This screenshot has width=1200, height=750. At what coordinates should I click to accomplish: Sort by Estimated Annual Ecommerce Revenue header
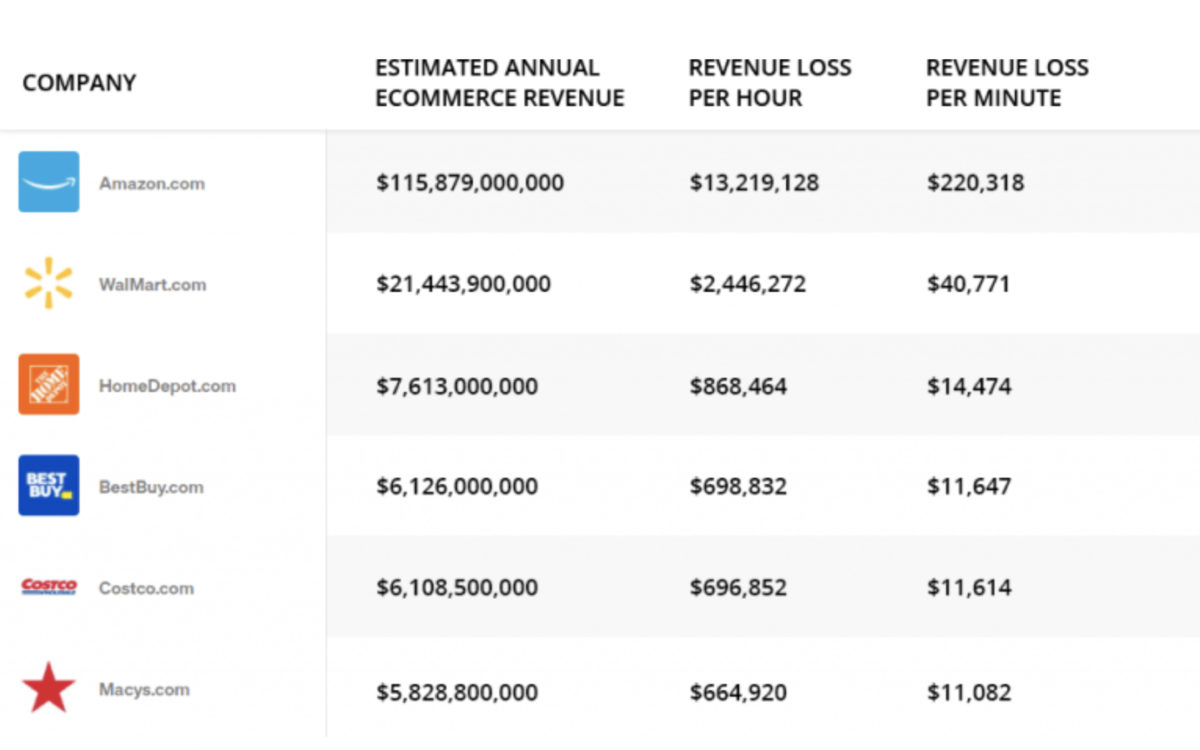499,83
